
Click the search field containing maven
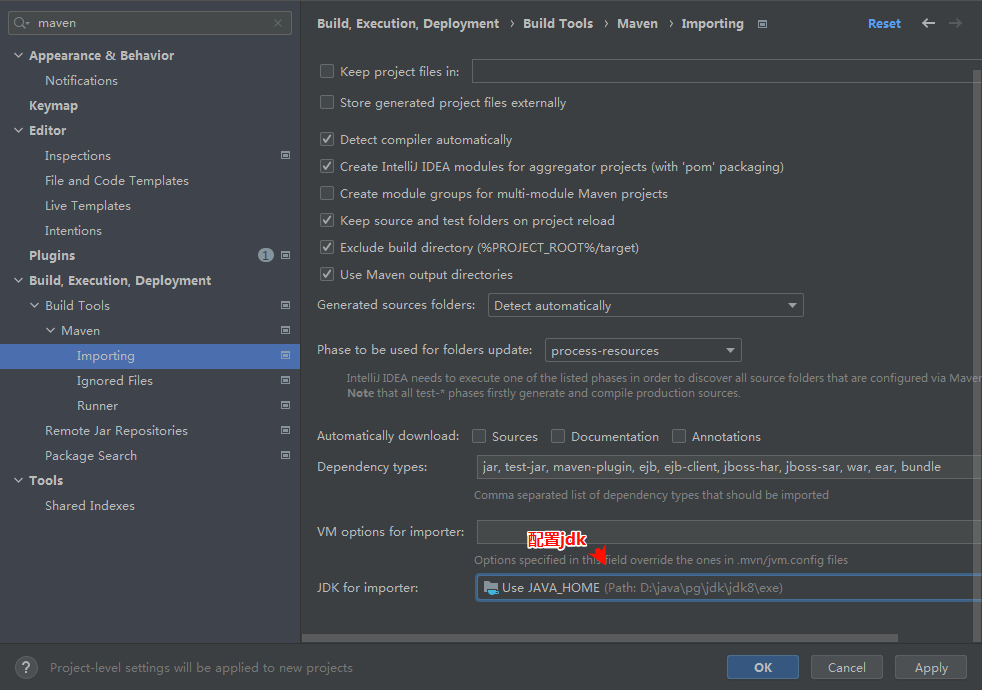pos(150,23)
